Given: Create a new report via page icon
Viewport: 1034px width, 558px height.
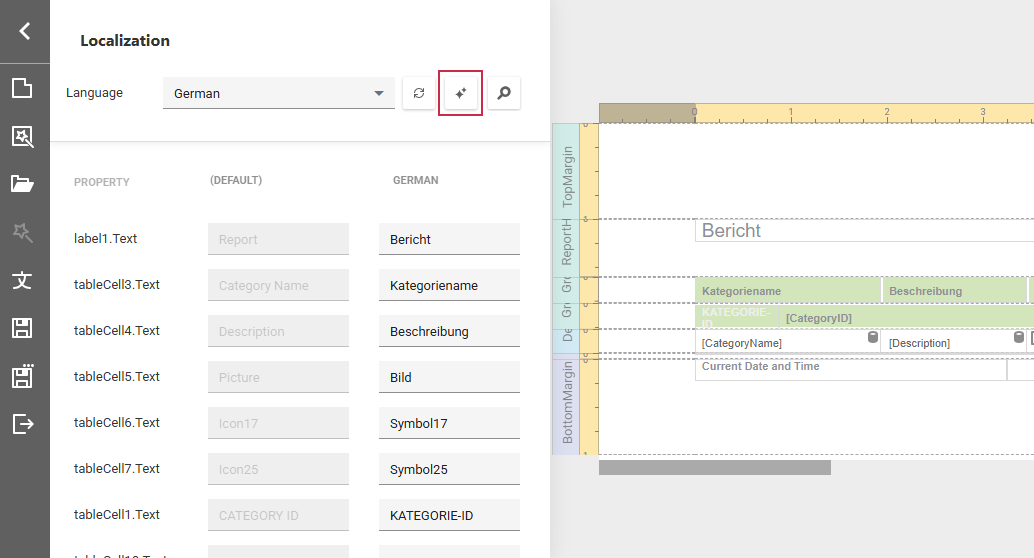Looking at the screenshot, I should click(22, 88).
